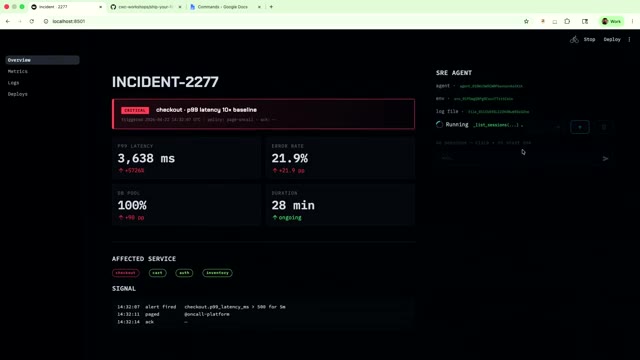Send the message with the arrow icon
Viewport: 640px width, 360px height.
[605, 158]
